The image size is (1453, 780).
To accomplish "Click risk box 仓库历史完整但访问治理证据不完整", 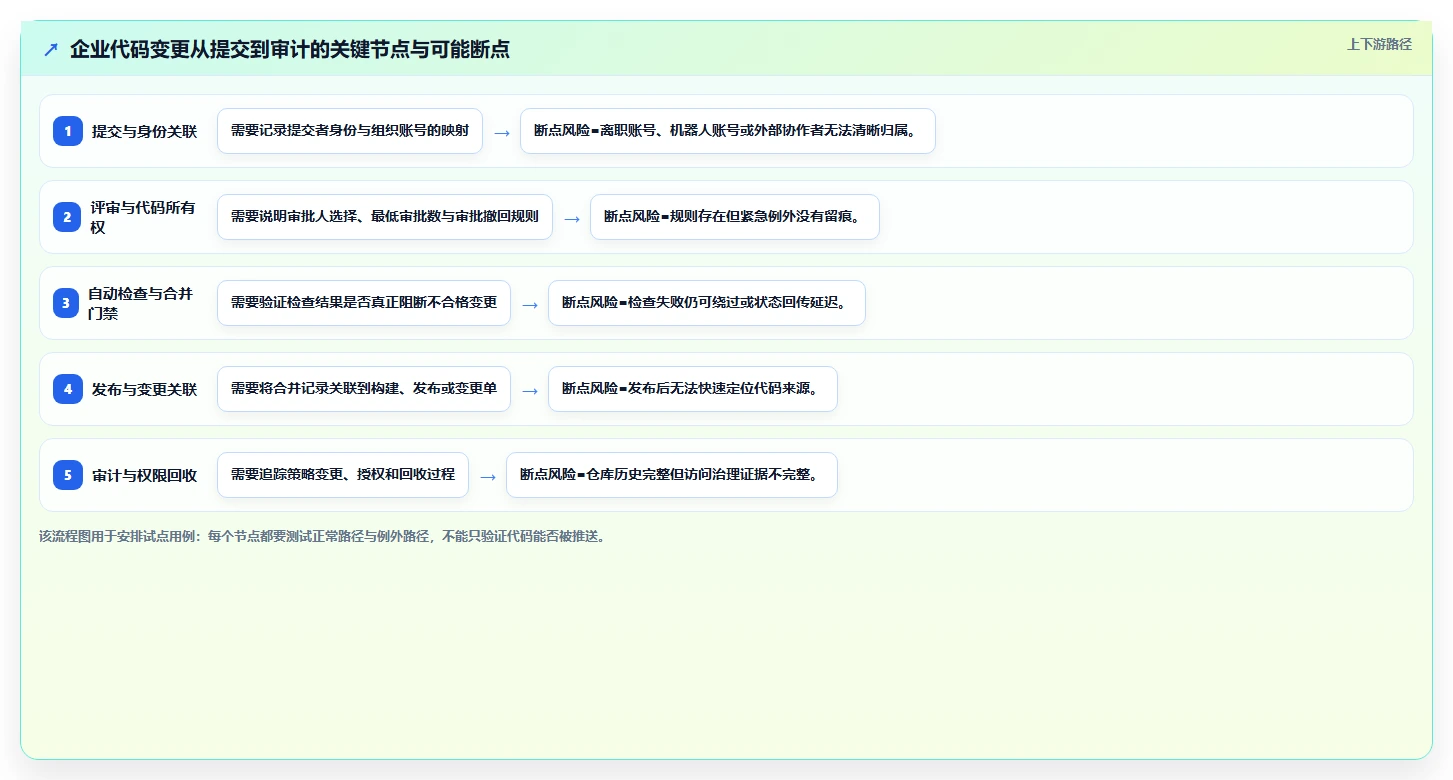I will pyautogui.click(x=672, y=475).
